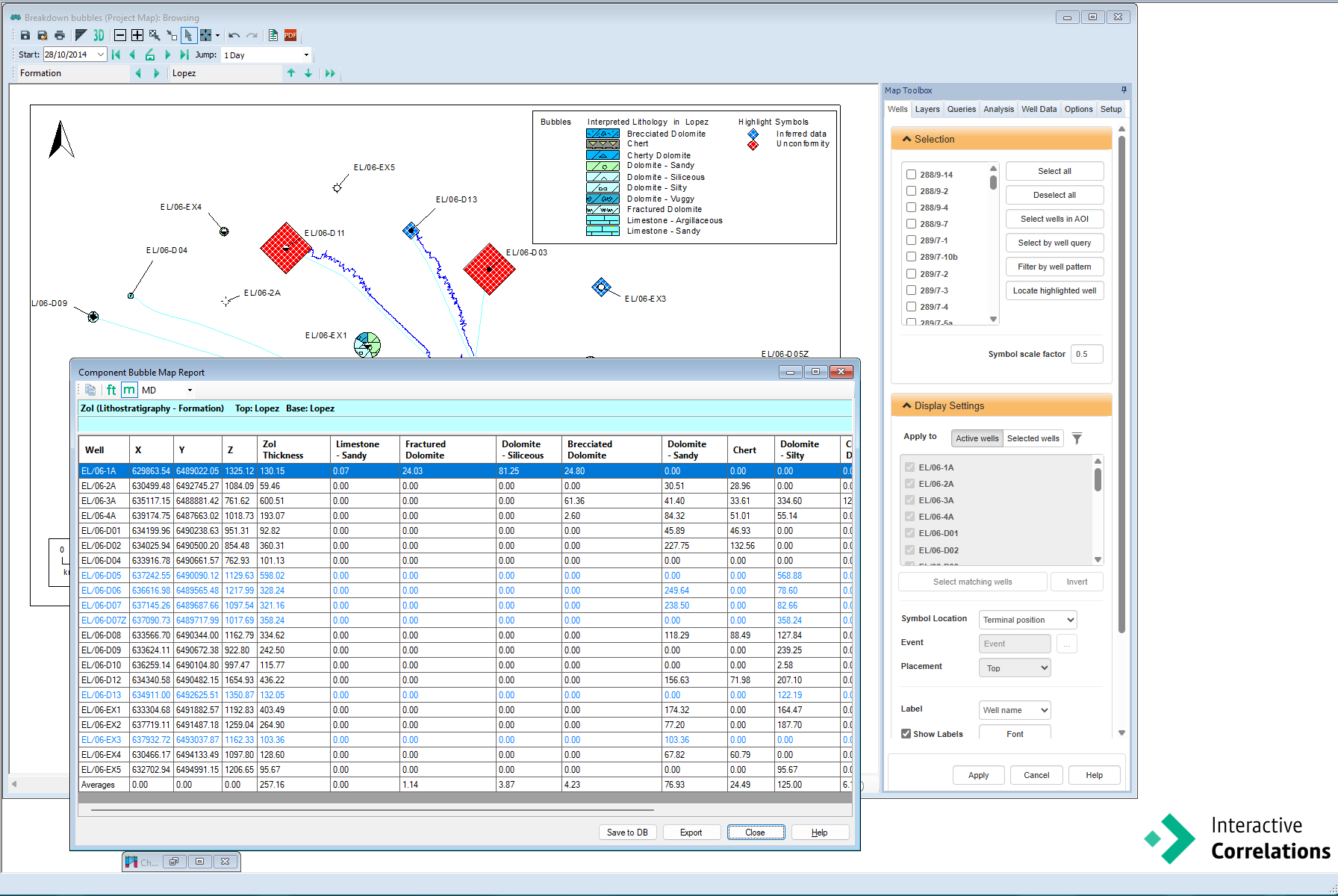Open the Symbol Location dropdown
Viewport: 1338px width, 896px height.
[1027, 620]
